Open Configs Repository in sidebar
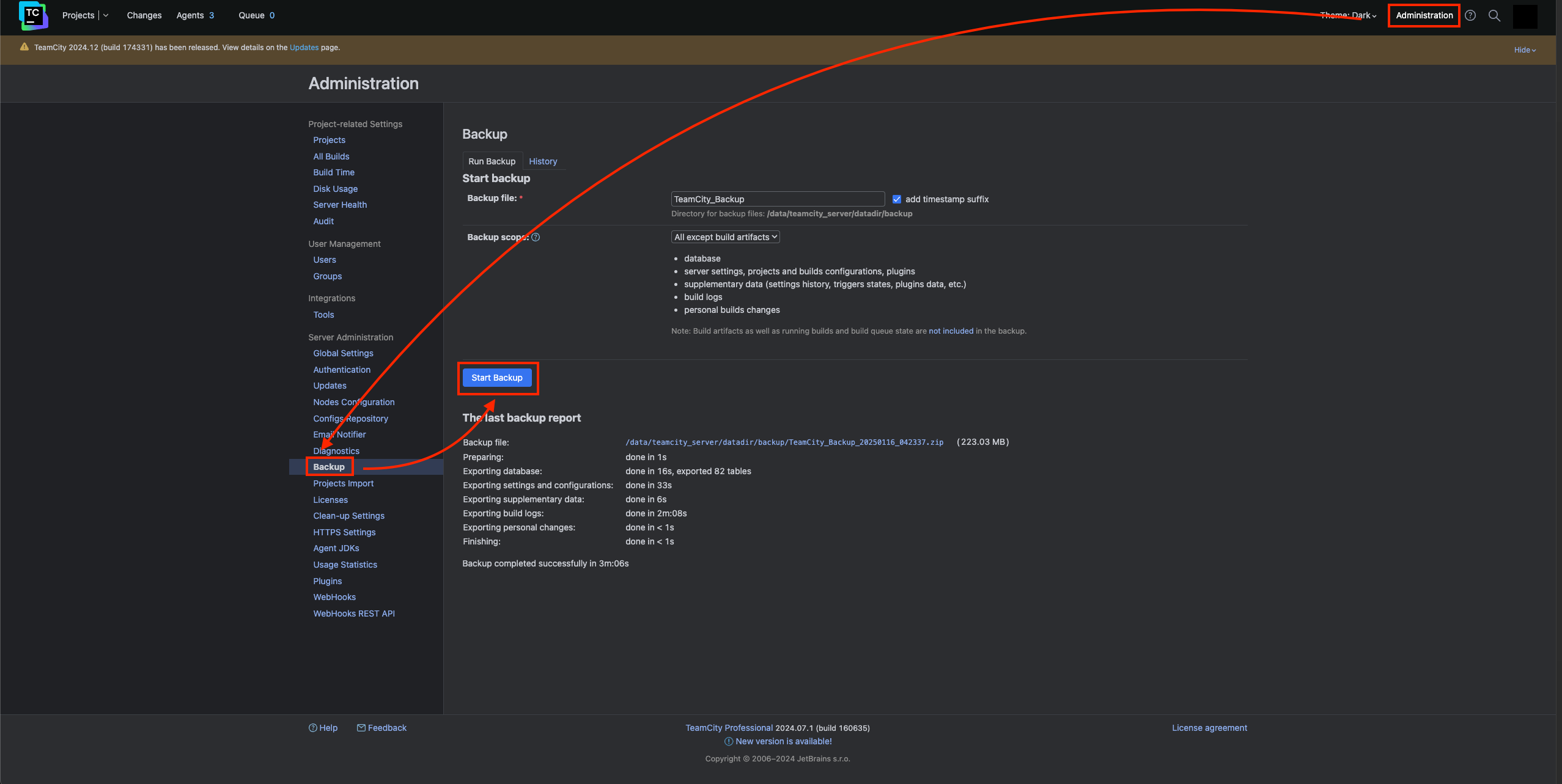This screenshot has height=784, width=1562. [350, 419]
